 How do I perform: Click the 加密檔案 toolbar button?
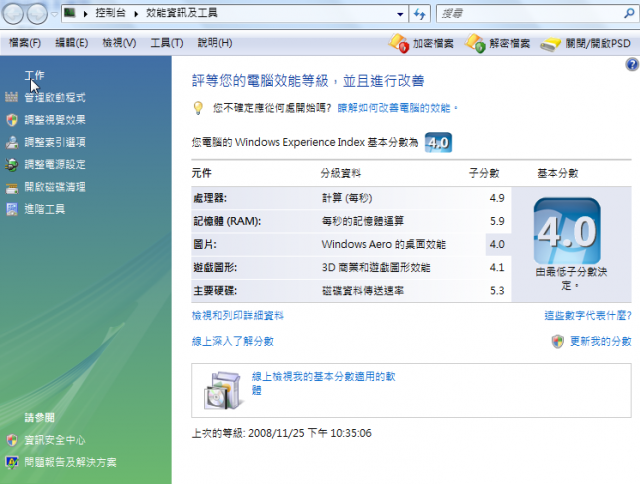click(421, 43)
